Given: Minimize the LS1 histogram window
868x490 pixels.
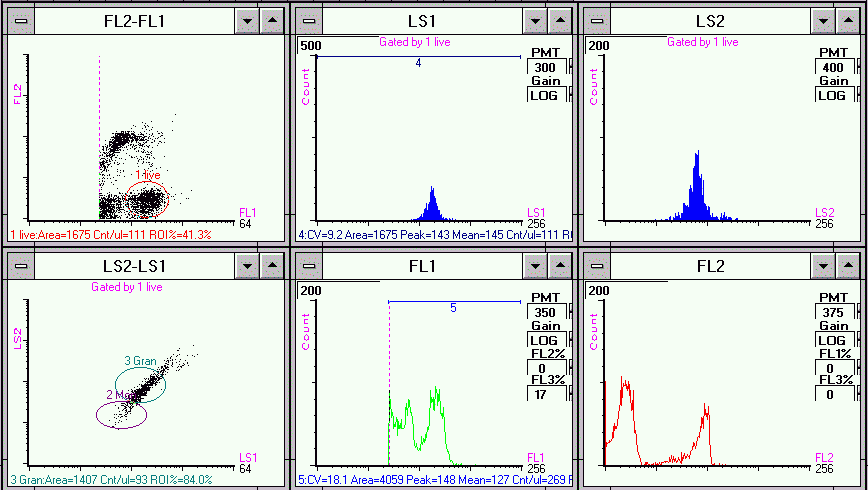Looking at the screenshot, I should 537,19.
